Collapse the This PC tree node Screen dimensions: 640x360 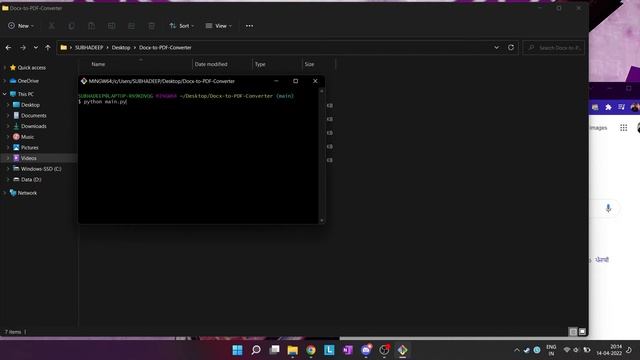click(4, 94)
